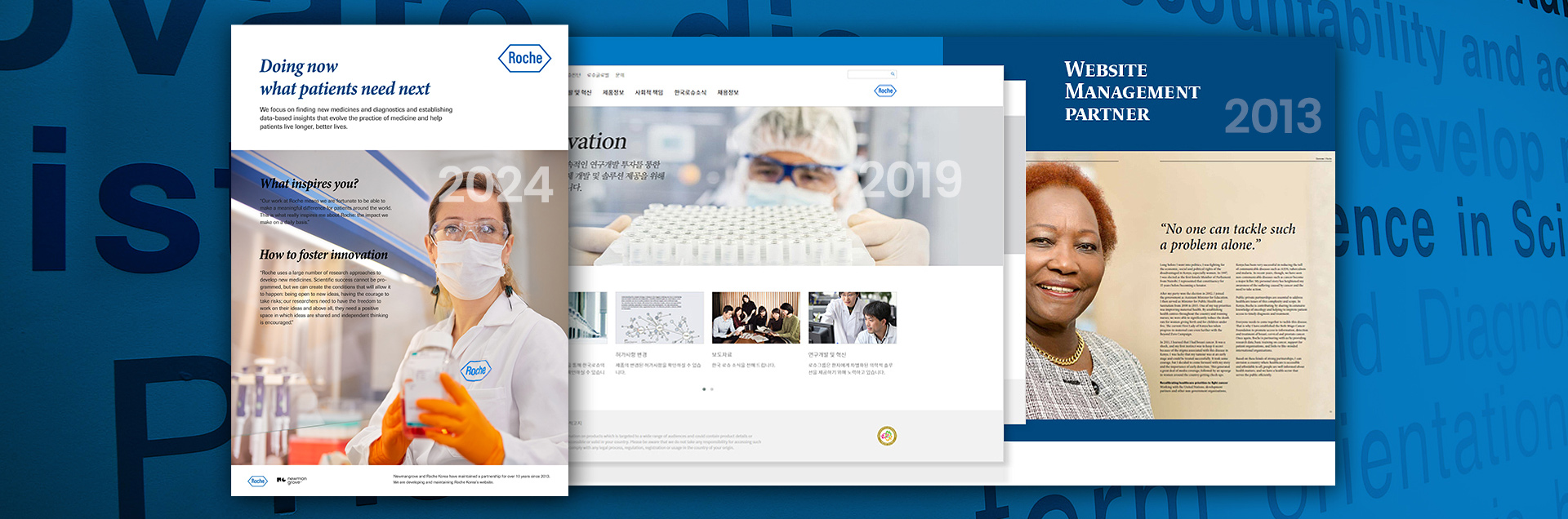Click the '2013' year label
This screenshot has height=519, width=1568.
[x=1272, y=116]
